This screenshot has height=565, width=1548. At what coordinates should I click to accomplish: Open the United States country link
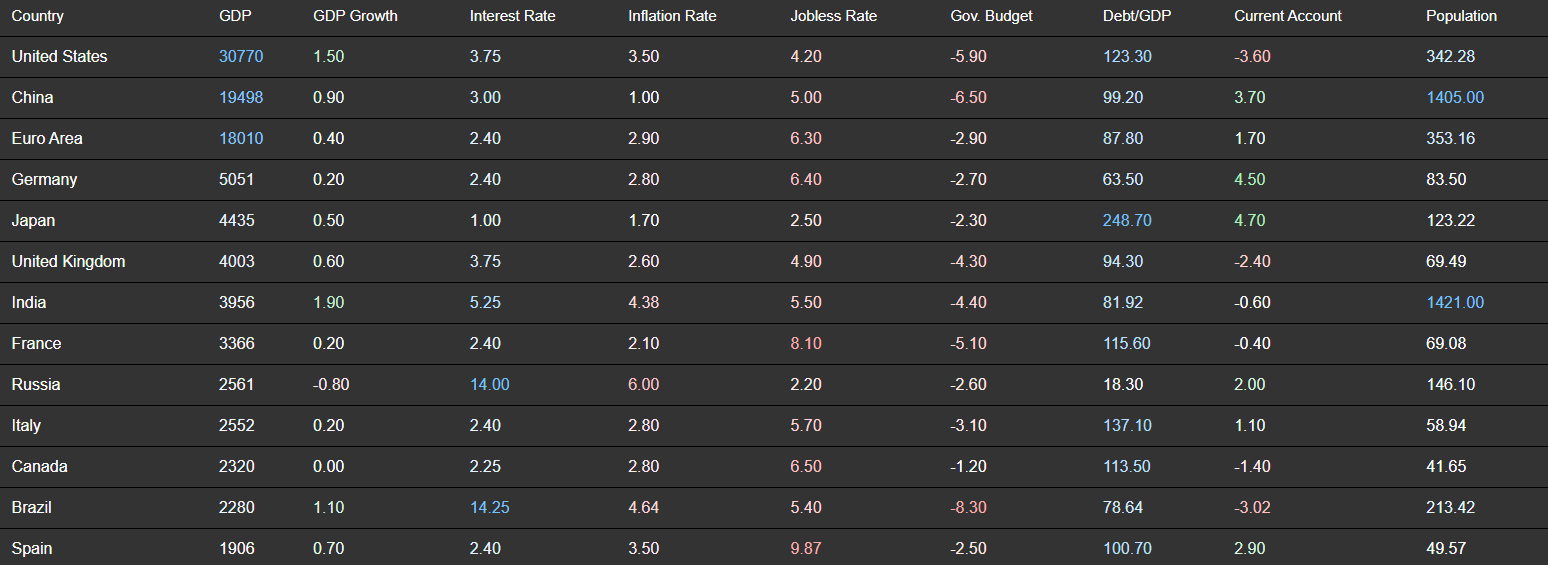tap(59, 57)
